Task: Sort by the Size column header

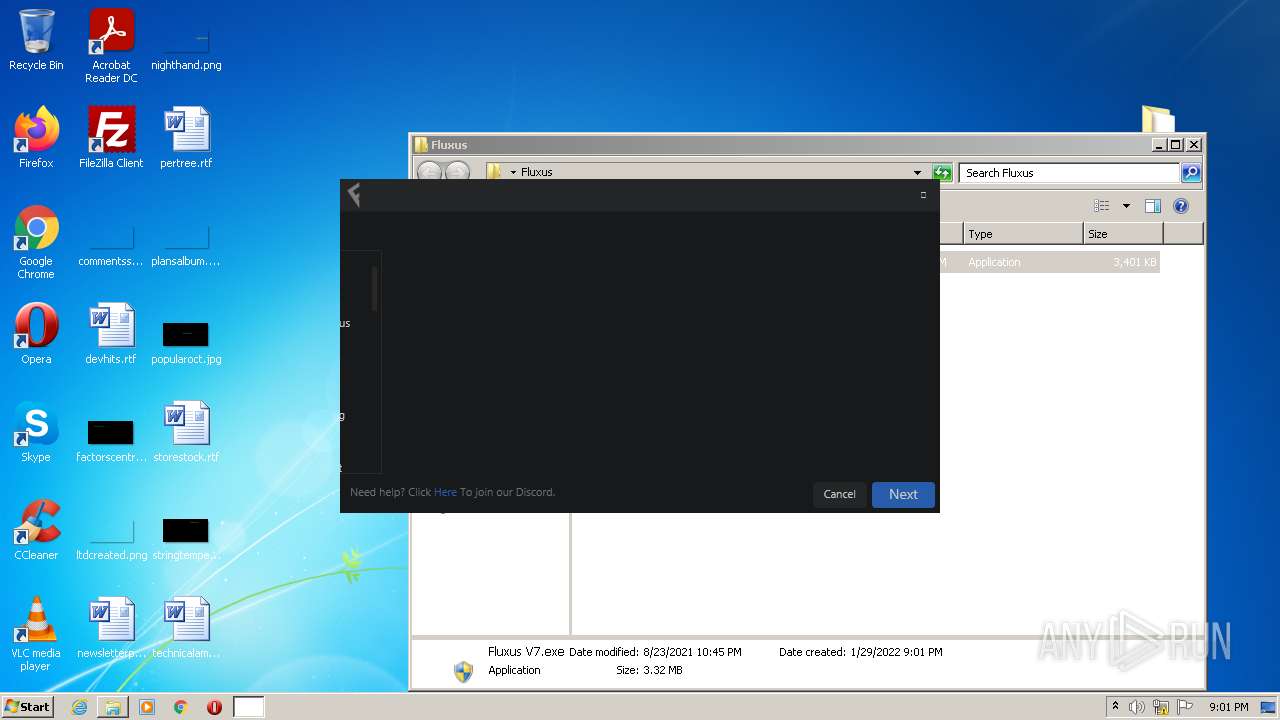Action: tap(1123, 234)
